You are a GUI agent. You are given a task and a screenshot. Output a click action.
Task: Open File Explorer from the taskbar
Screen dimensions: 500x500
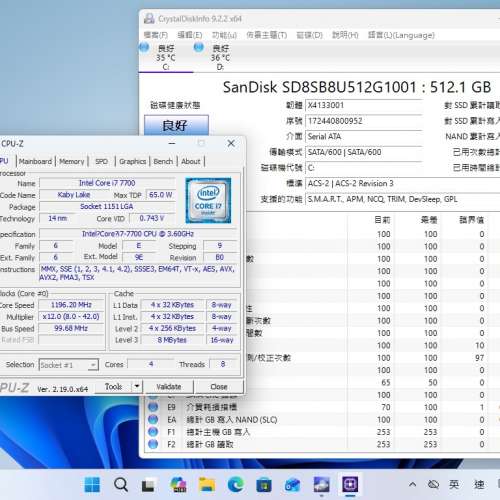[x=207, y=484]
